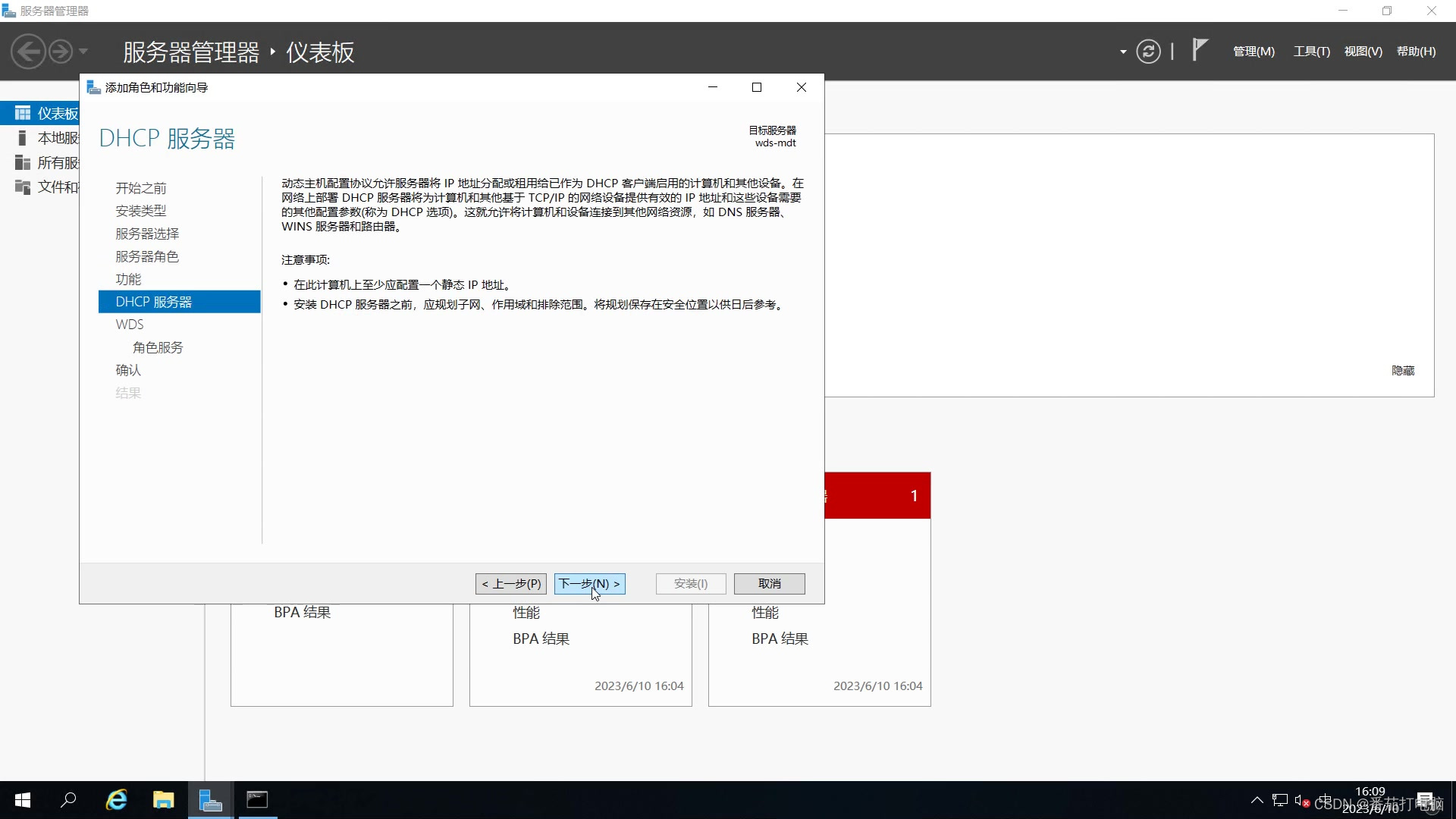1456x819 pixels.
Task: Click the 文件和存储服务 sidebar icon
Action: [x=22, y=187]
